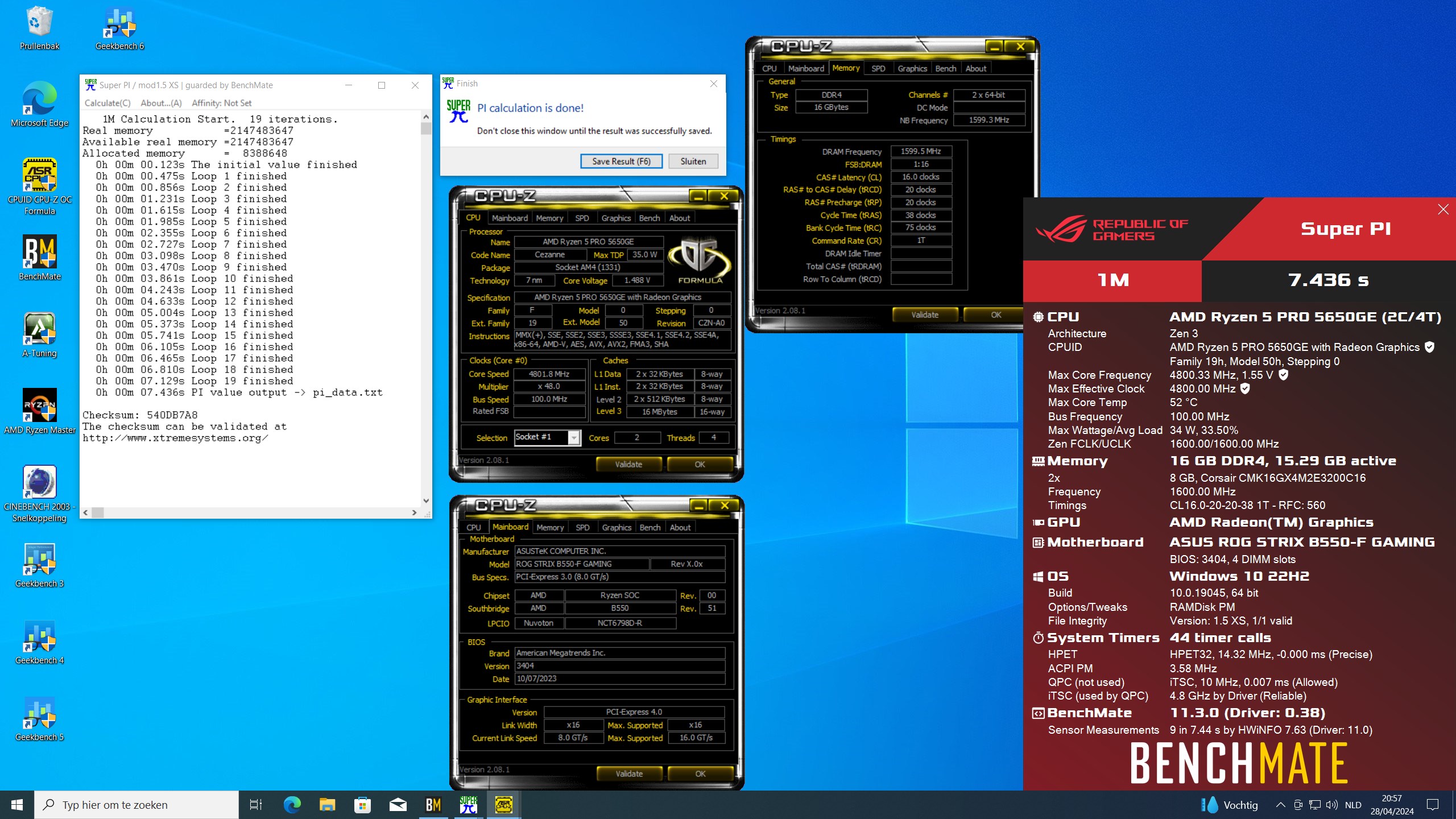1456x819 pixels.
Task: Click the Sluiten button in Finish dialog
Action: pyautogui.click(x=693, y=161)
